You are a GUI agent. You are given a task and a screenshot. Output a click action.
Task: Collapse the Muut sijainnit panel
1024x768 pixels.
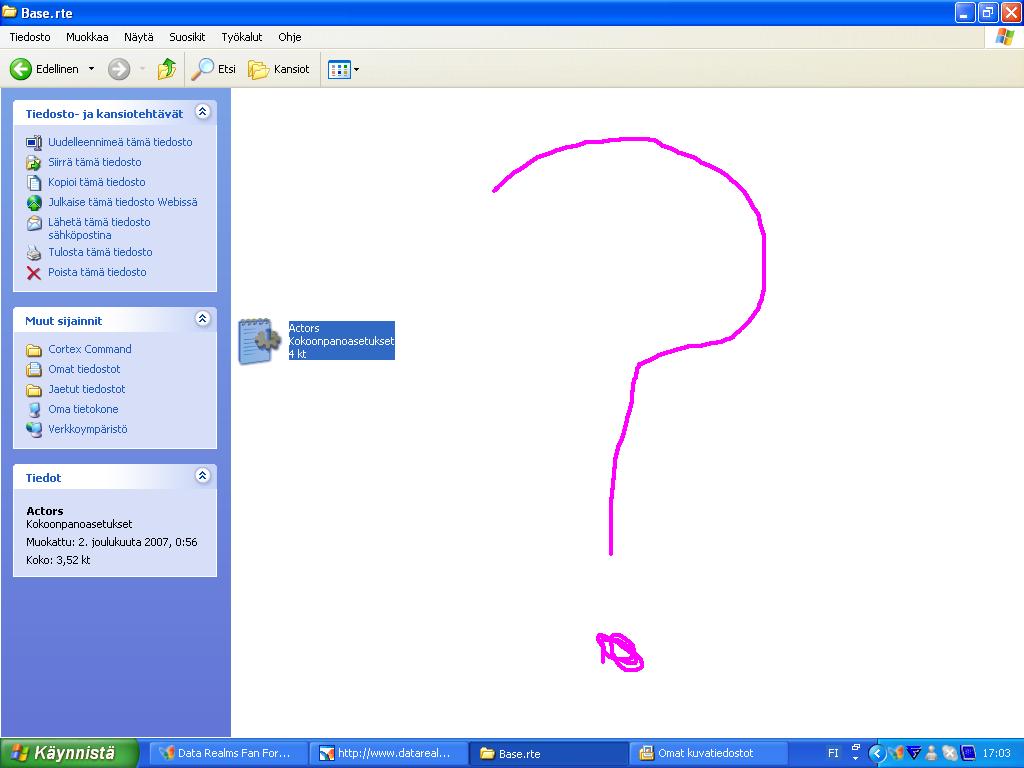(x=202, y=319)
